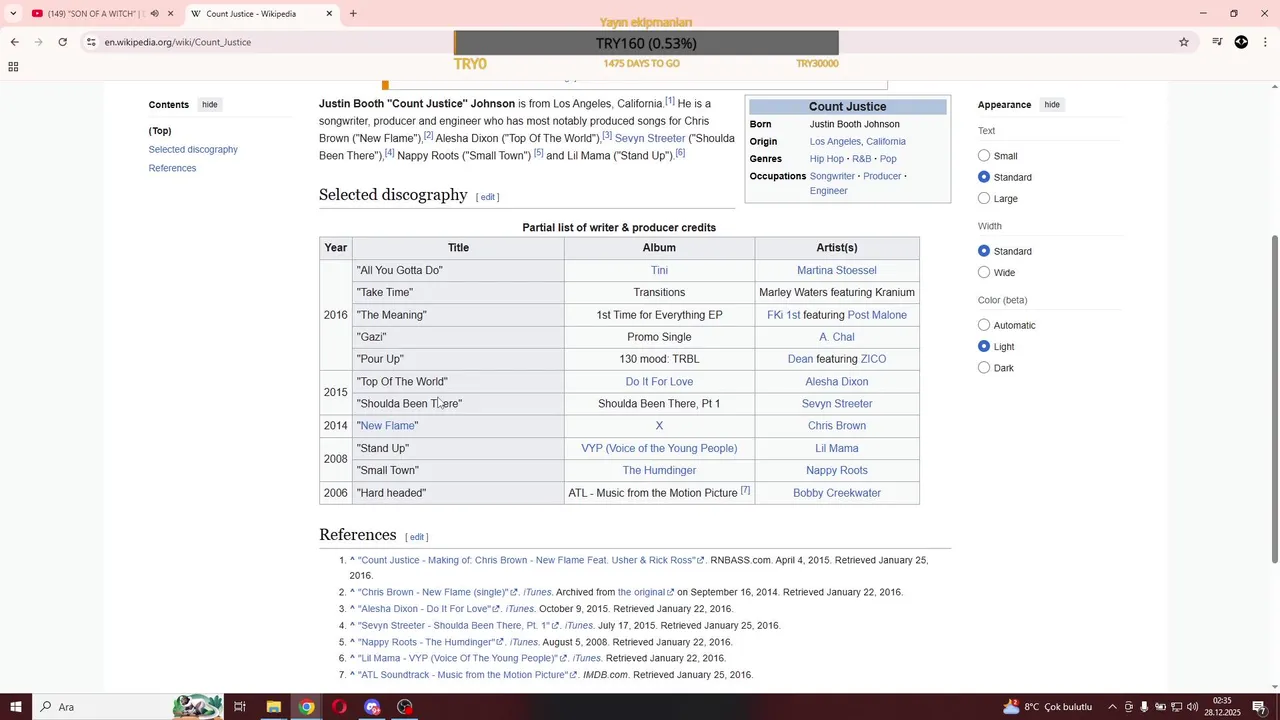Open the weather widget showing 8°C
1280x720 pixels.
pyautogui.click(x=1048, y=707)
